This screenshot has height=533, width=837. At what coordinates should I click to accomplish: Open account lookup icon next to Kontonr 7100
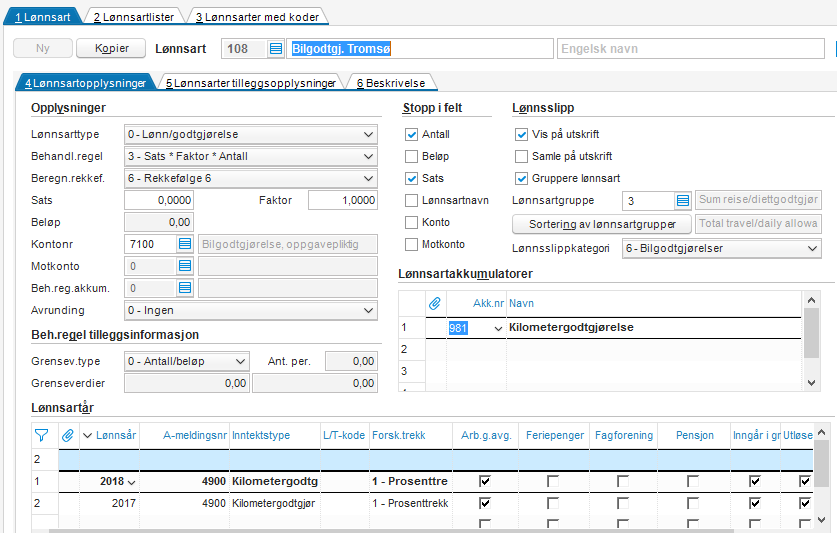185,243
